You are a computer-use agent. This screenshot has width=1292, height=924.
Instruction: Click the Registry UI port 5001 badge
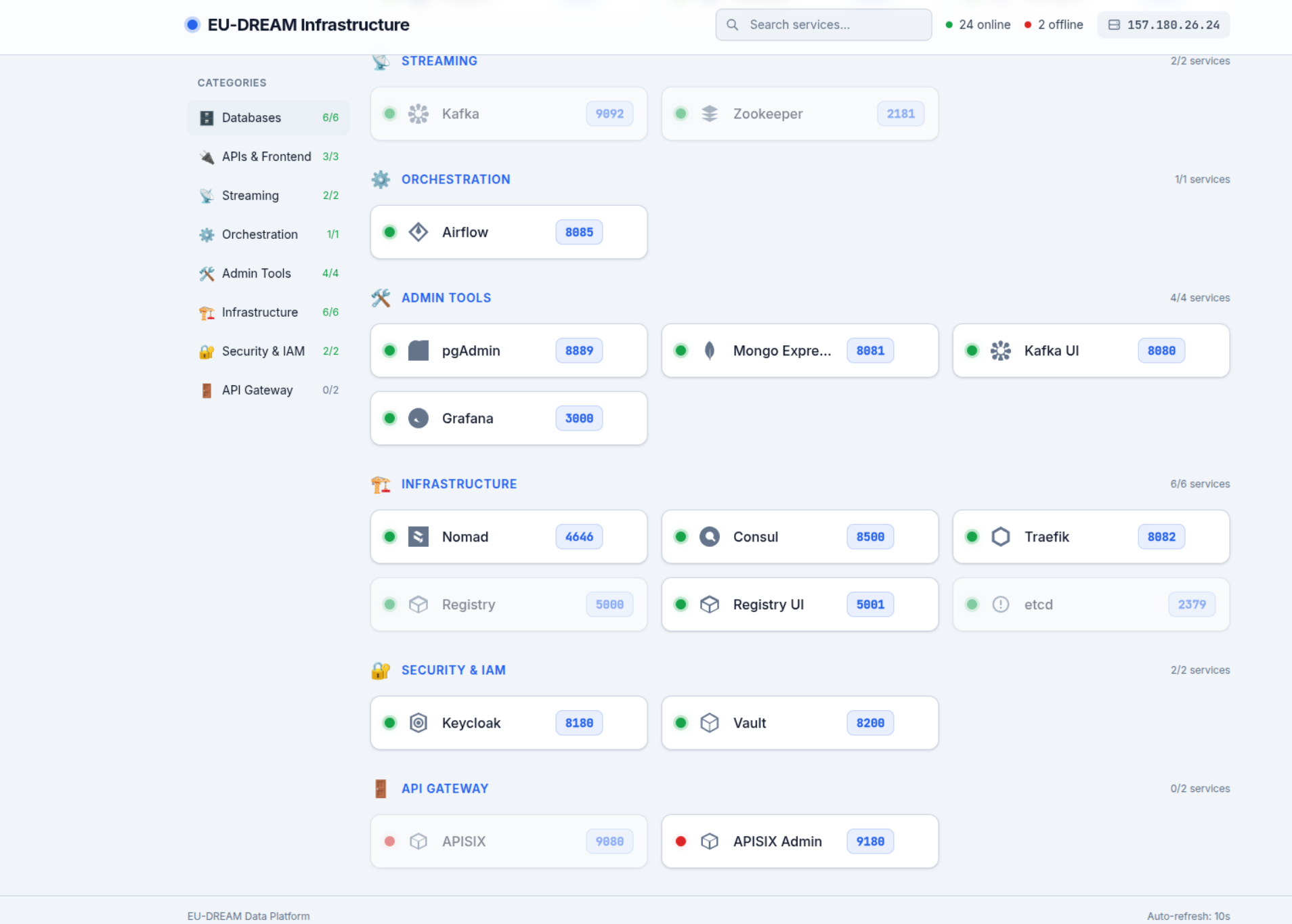coord(870,604)
